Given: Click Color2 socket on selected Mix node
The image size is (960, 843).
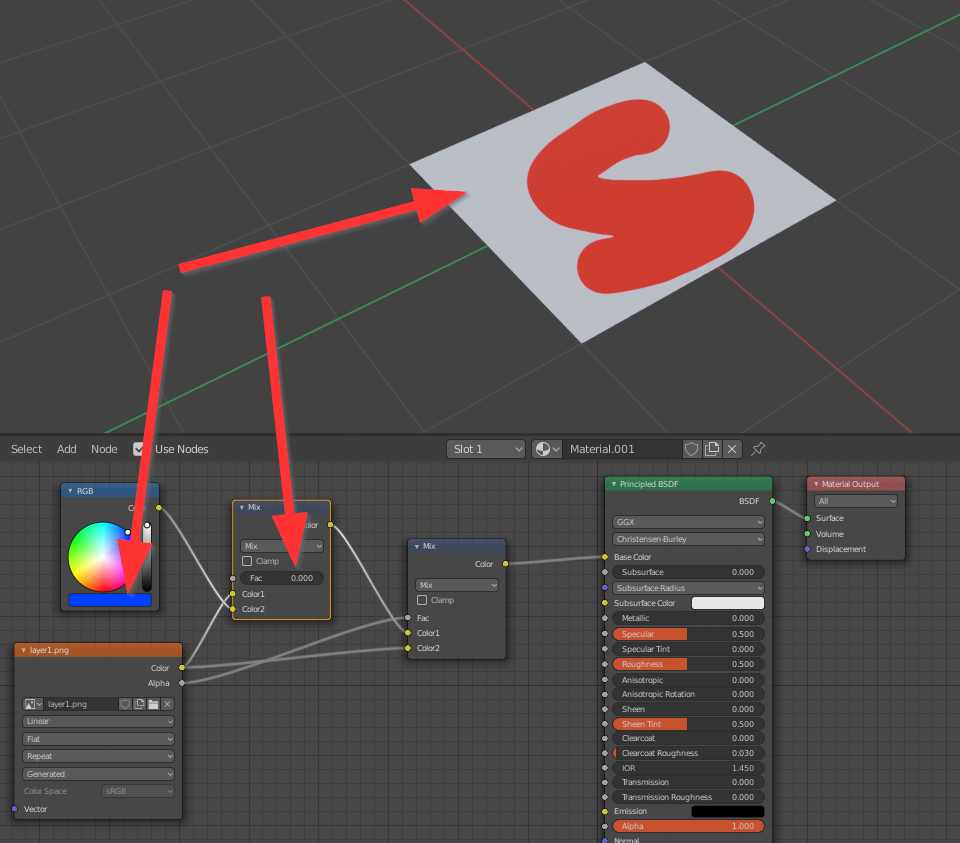Looking at the screenshot, I should coord(233,609).
